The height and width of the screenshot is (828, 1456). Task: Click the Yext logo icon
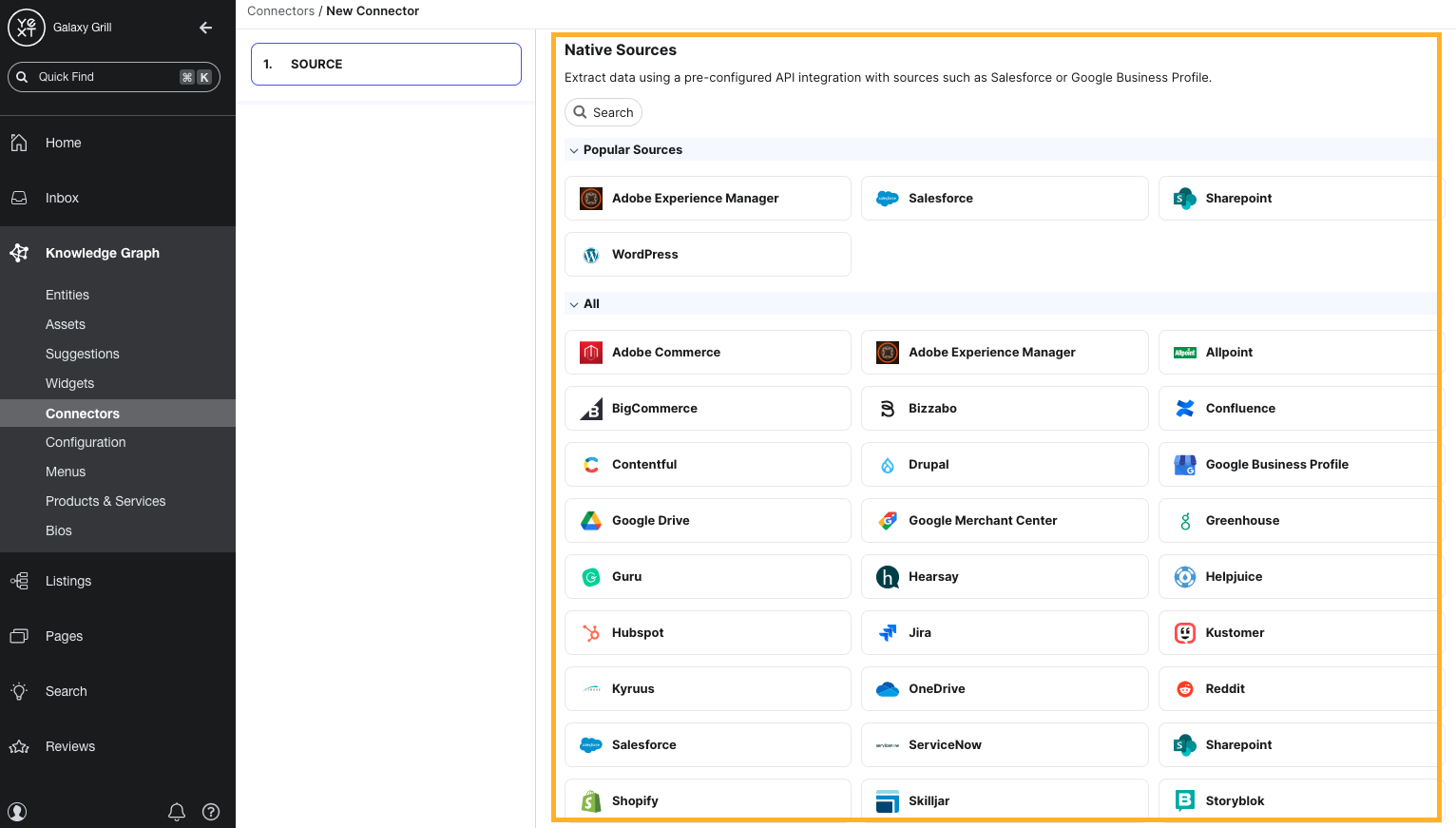coord(27,28)
